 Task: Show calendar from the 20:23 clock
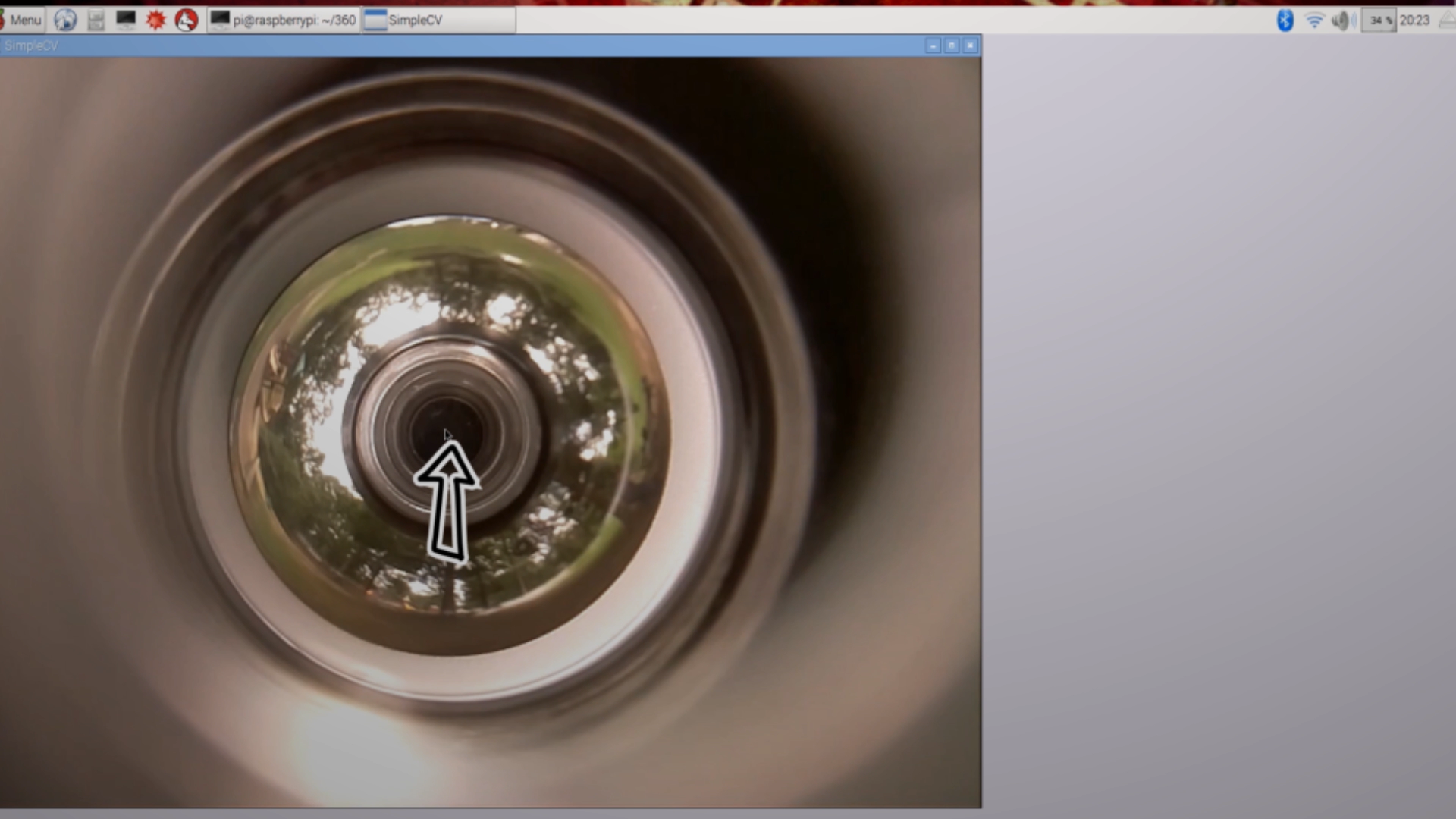click(x=1414, y=20)
